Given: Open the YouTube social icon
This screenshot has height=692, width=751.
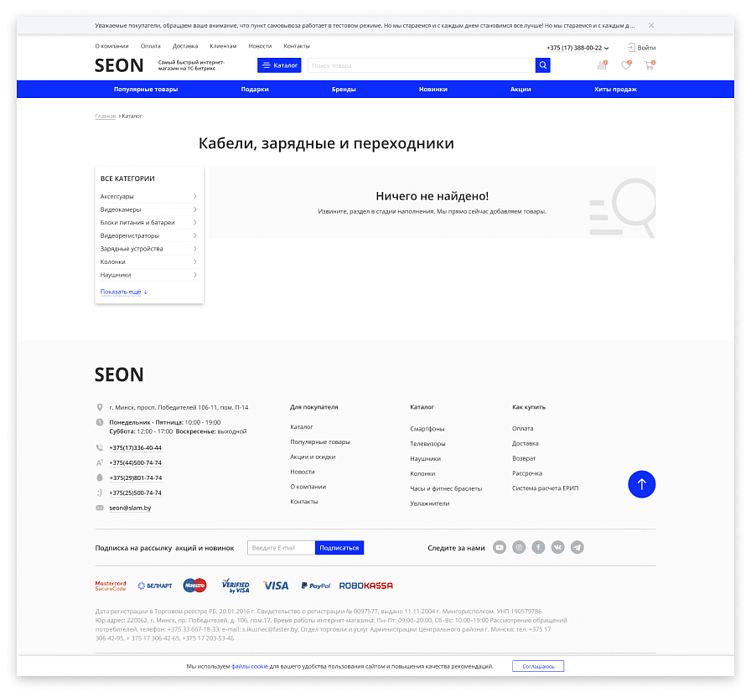Looking at the screenshot, I should coord(499,547).
